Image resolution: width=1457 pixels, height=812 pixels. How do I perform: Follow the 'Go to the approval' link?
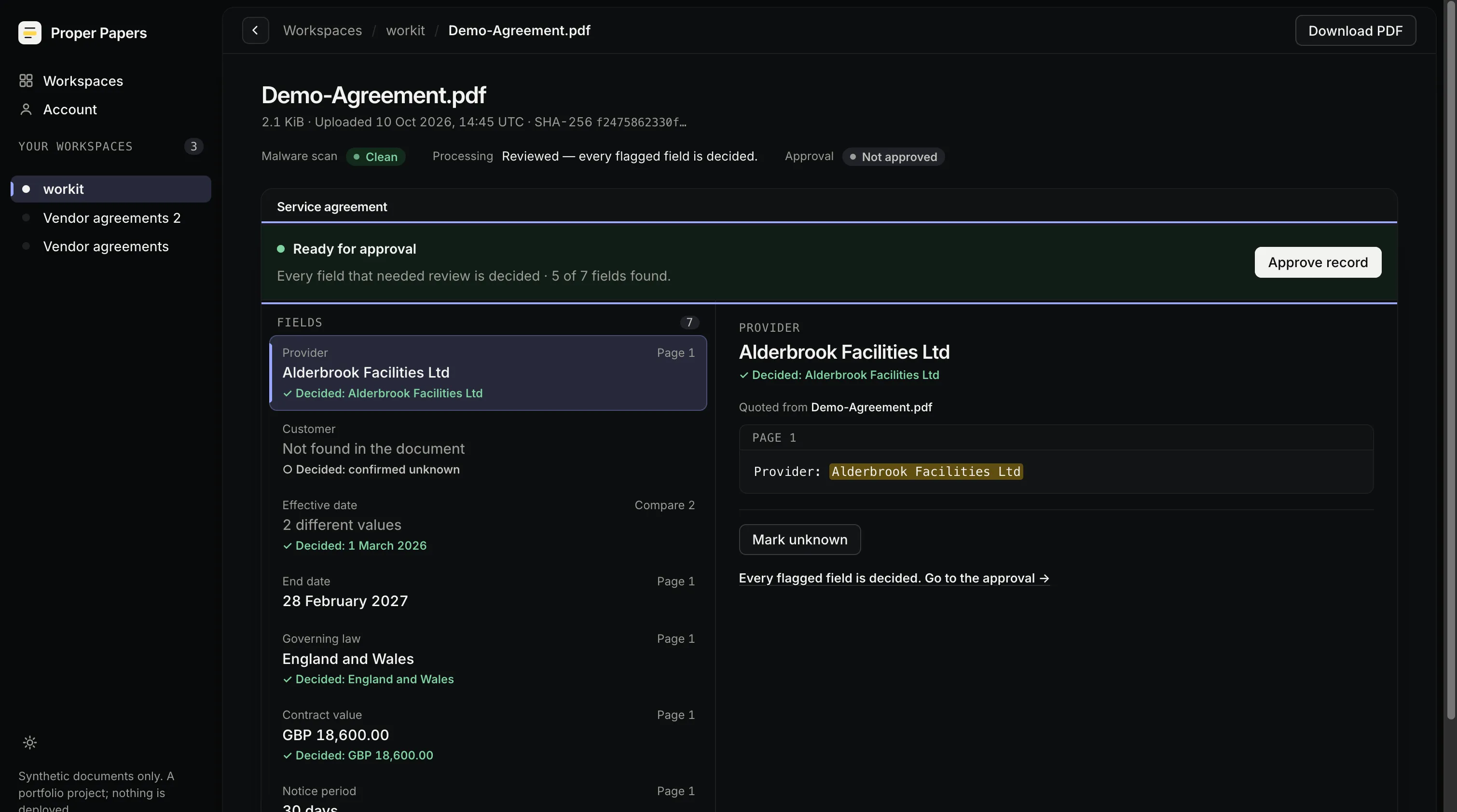coord(894,578)
